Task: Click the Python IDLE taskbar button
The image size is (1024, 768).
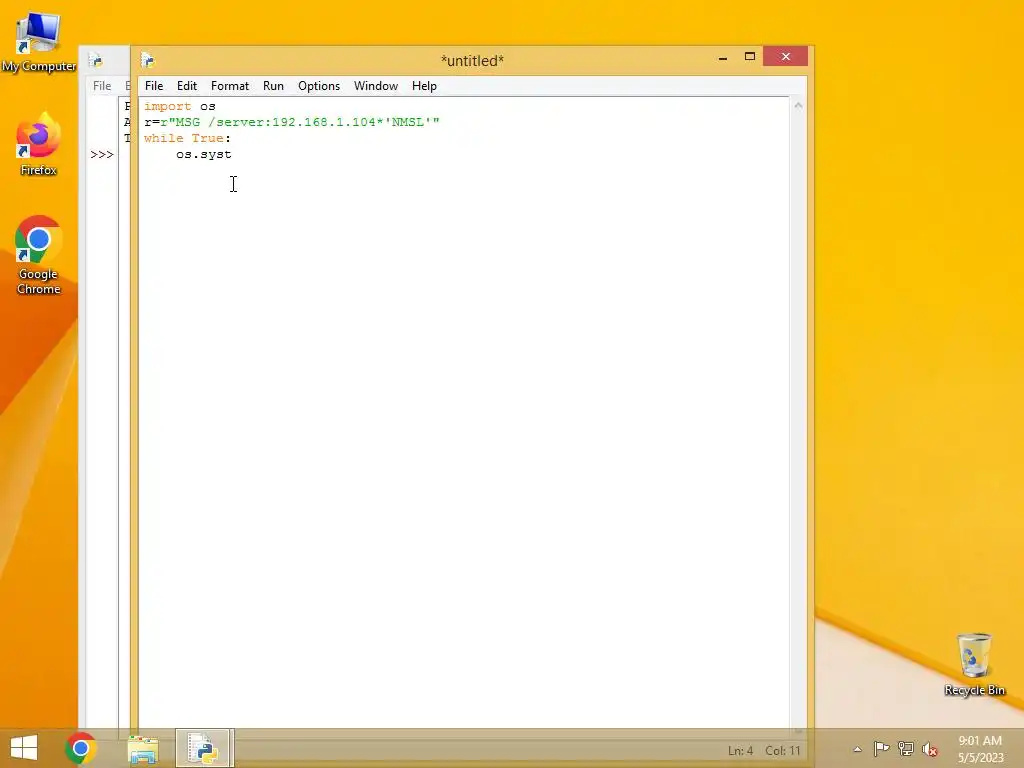Action: coord(204,748)
